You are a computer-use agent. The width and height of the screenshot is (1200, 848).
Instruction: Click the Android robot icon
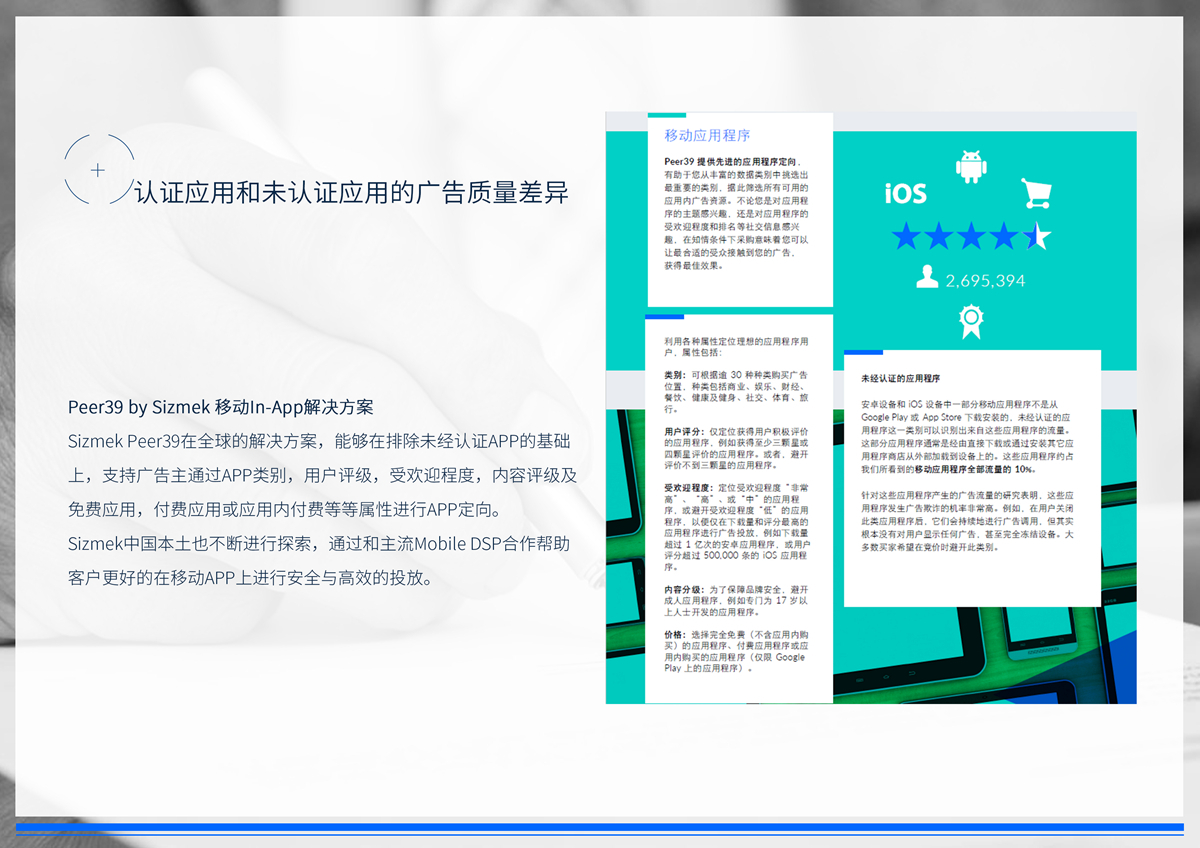click(x=970, y=166)
